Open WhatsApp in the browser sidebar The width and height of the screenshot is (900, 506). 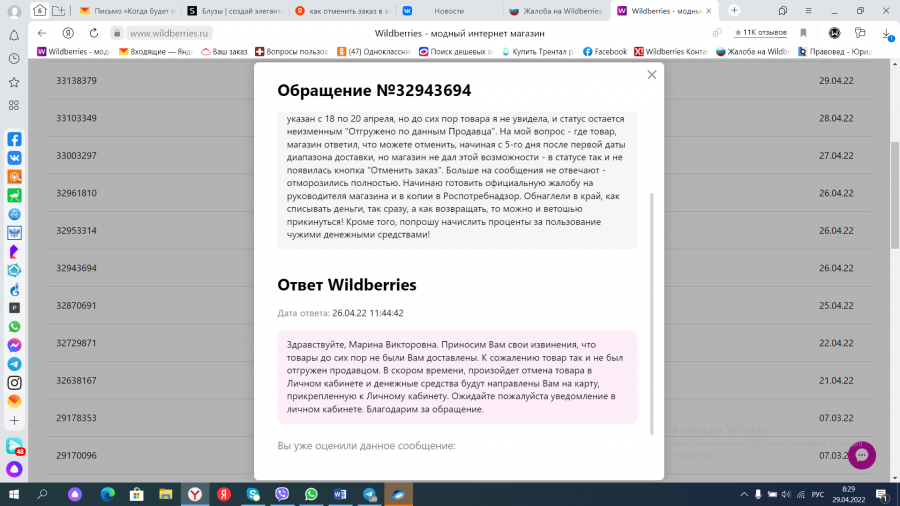tap(14, 326)
